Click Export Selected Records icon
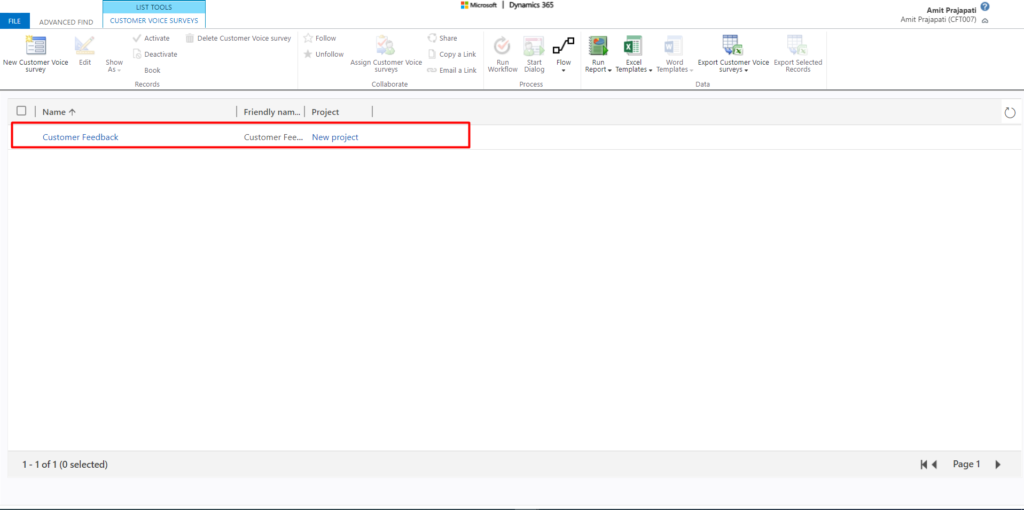This screenshot has height=510, width=1024. tap(797, 46)
